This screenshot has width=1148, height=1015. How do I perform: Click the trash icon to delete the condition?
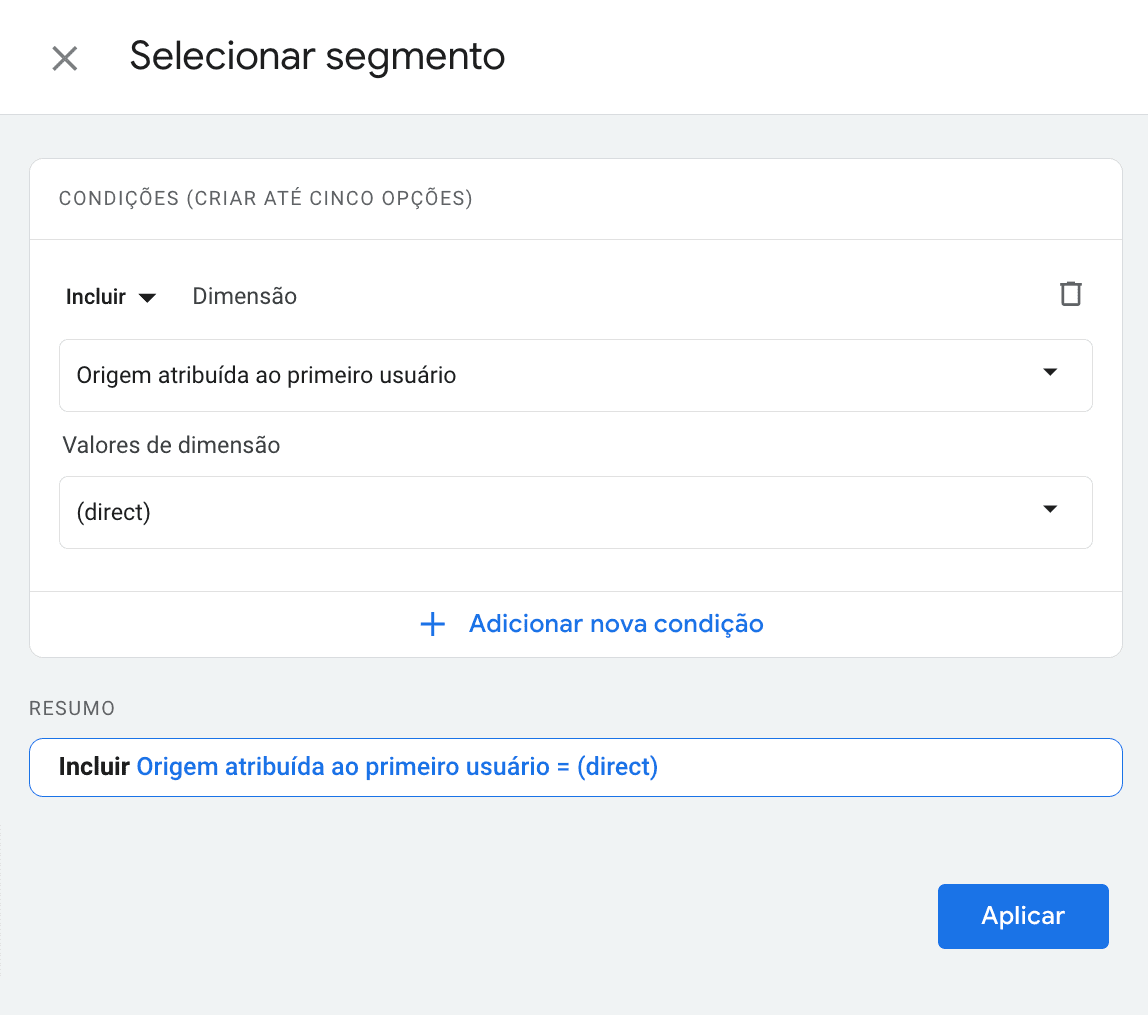click(1071, 294)
